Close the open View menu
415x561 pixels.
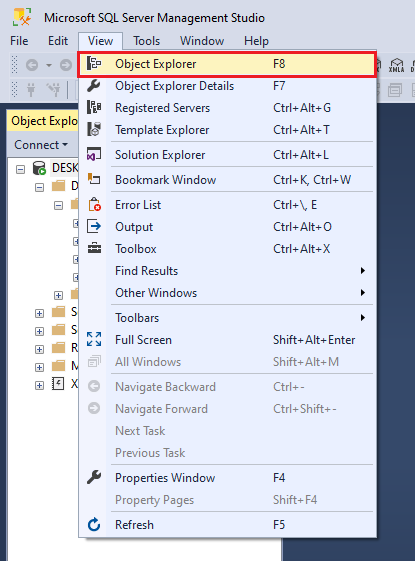101,41
